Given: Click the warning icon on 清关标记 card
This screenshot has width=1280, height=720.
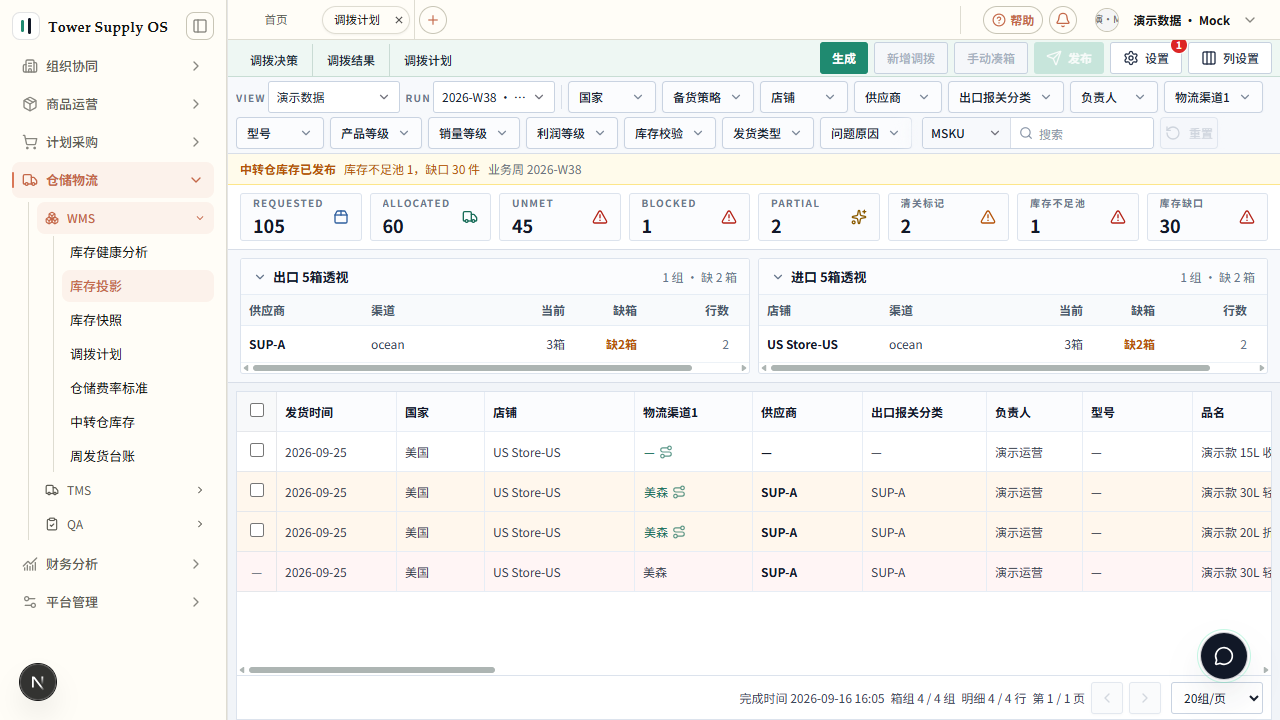Looking at the screenshot, I should click(988, 217).
